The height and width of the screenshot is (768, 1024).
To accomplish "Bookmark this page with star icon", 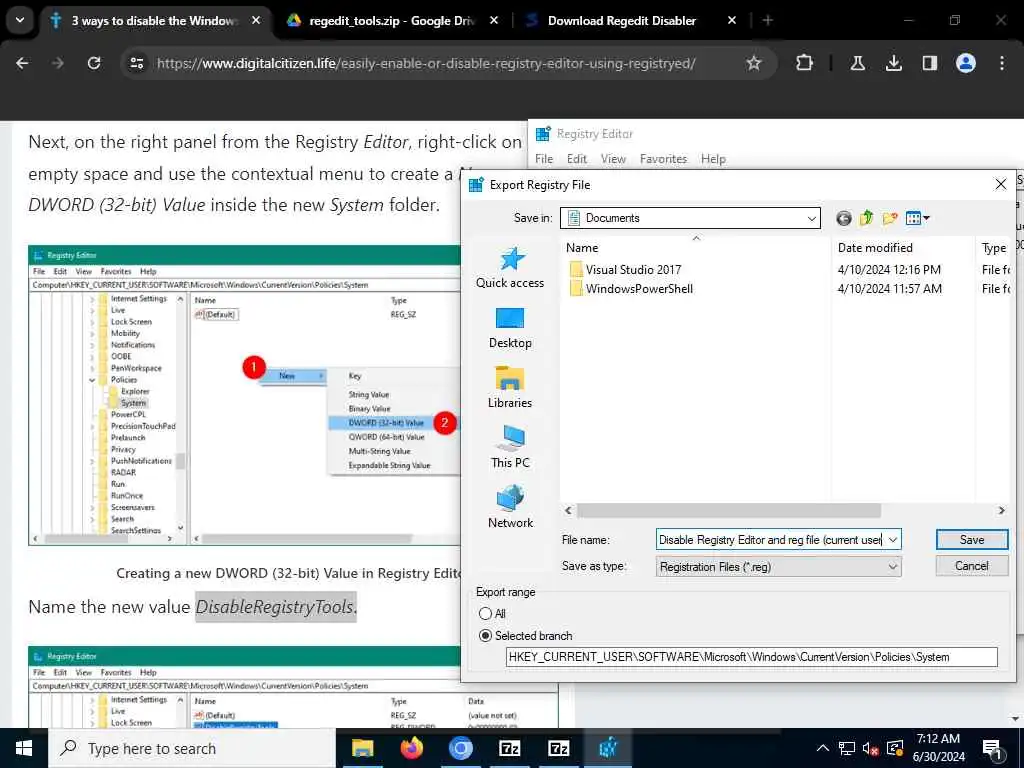I will (754, 63).
